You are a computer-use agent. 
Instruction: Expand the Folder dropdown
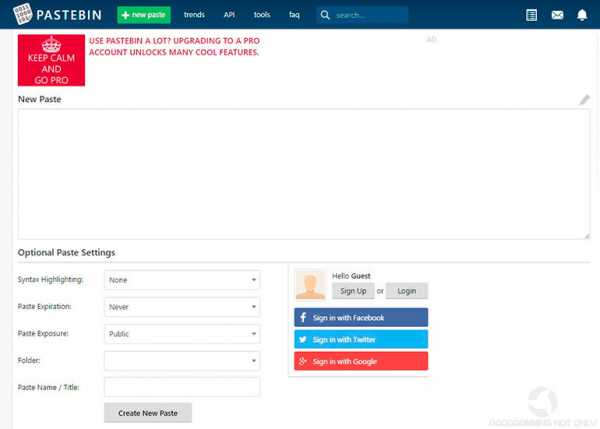point(182,360)
